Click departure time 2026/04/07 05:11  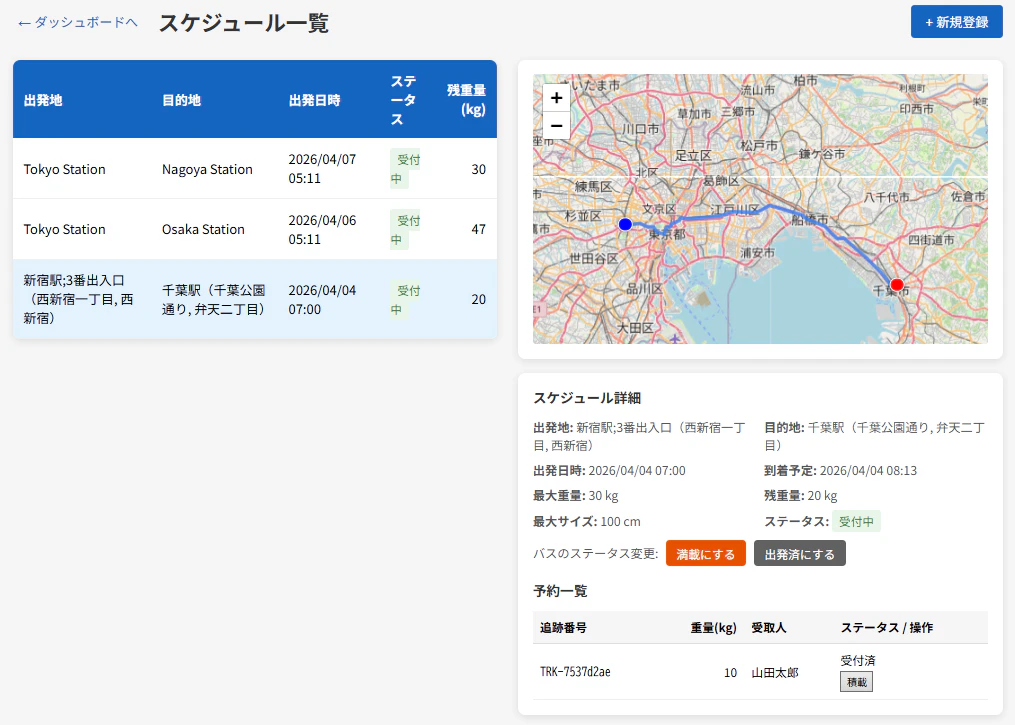[322, 168]
